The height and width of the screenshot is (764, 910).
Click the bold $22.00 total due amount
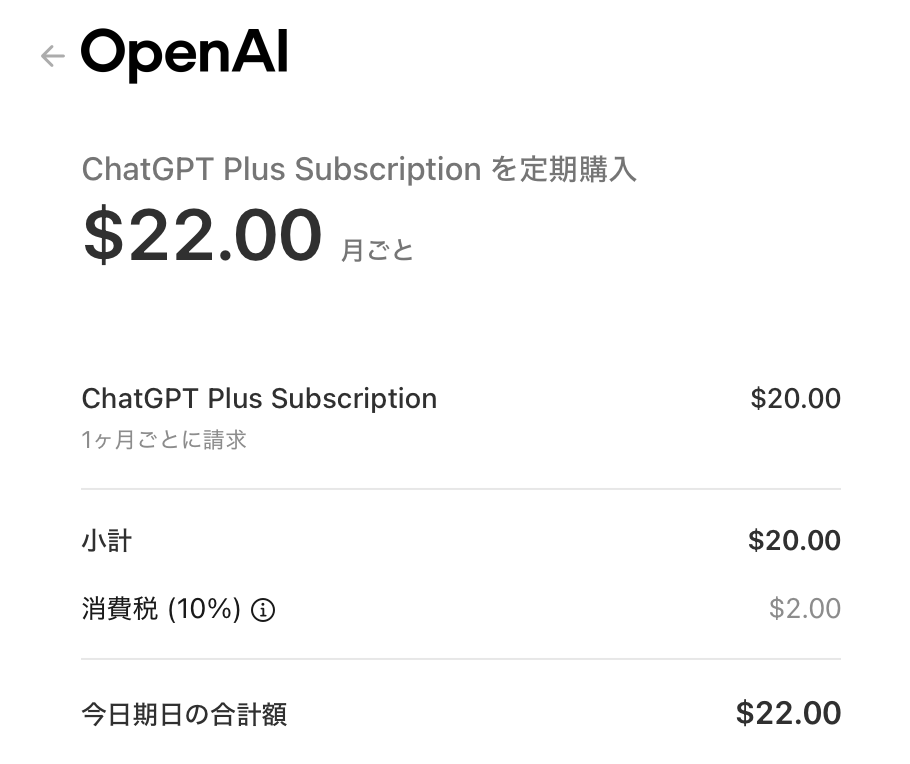pos(788,713)
